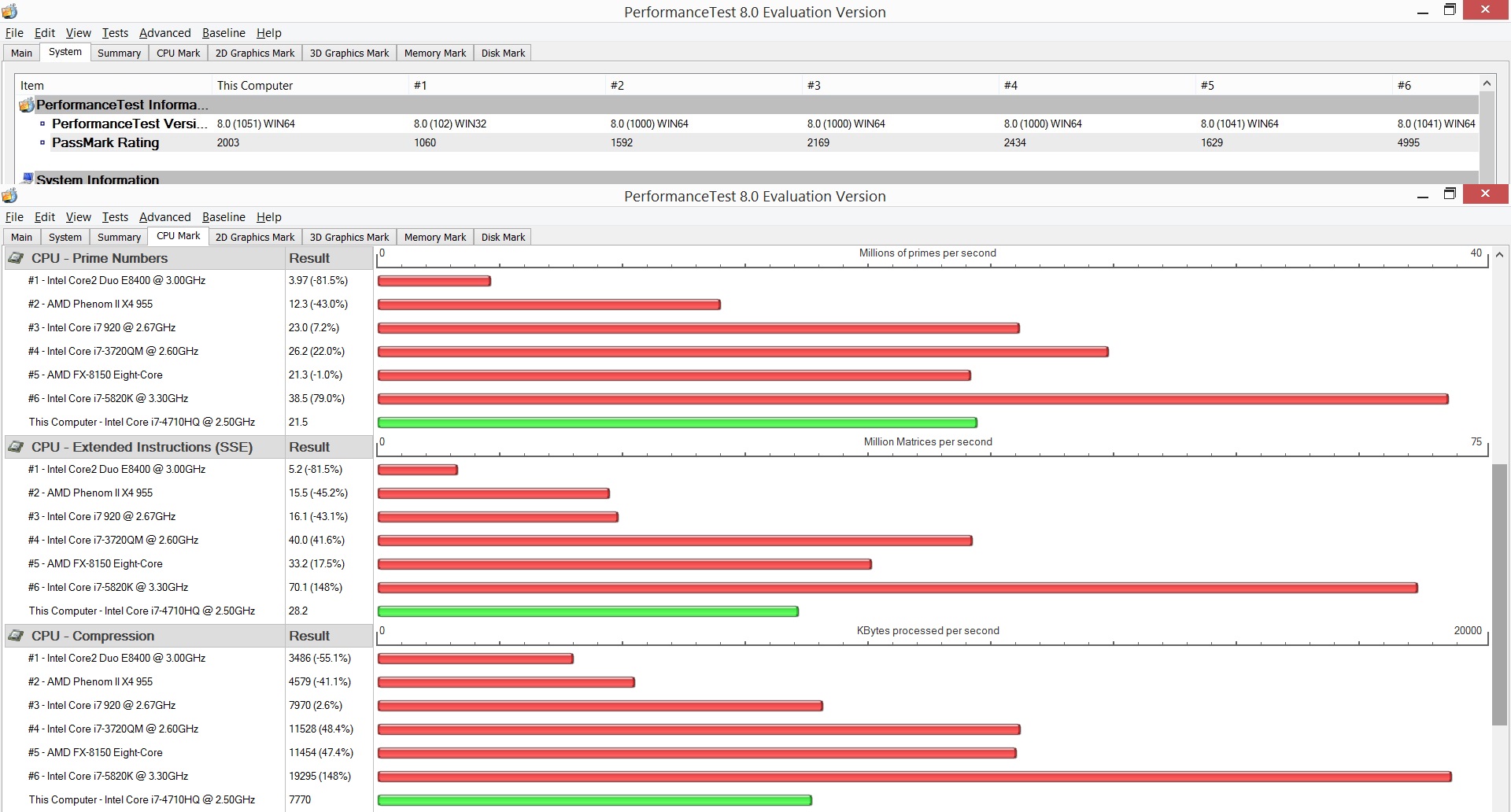The height and width of the screenshot is (812, 1511).
Task: Click the PerformanceTest Information section icon
Action: pos(27,105)
